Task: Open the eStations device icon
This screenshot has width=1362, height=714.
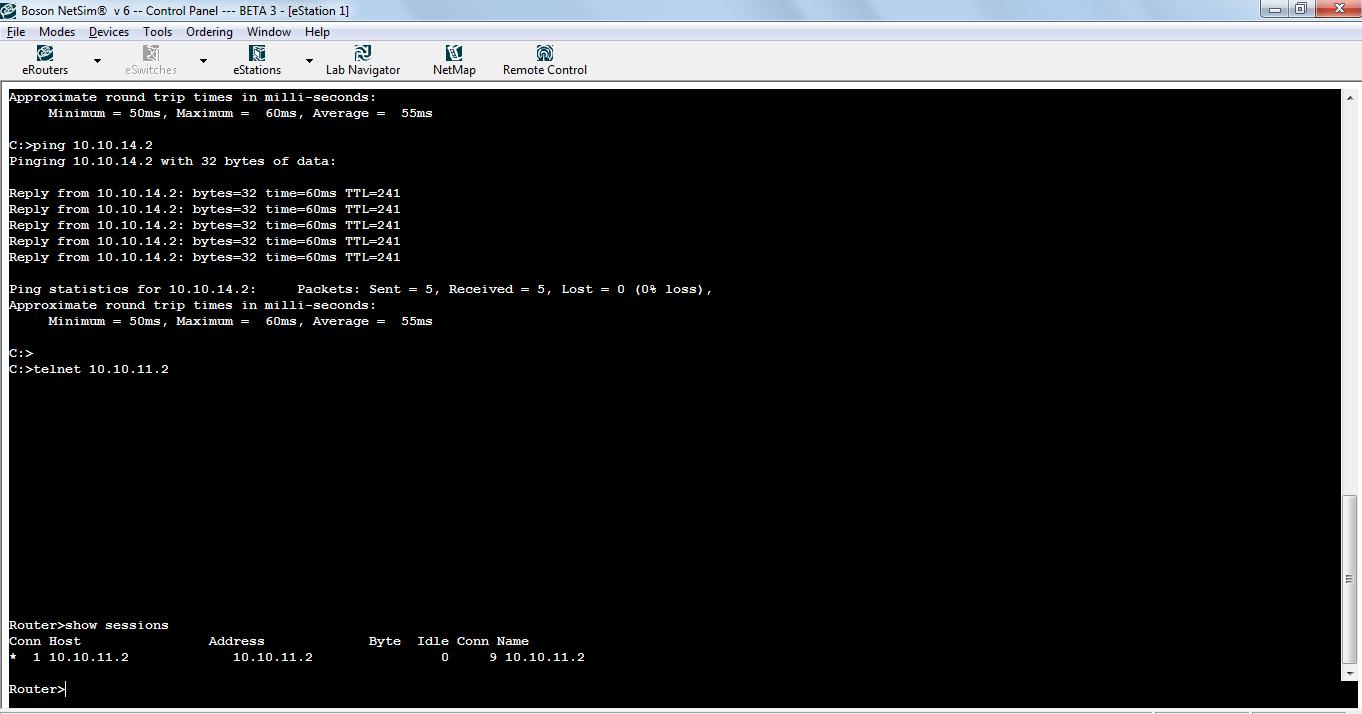Action: click(256, 57)
